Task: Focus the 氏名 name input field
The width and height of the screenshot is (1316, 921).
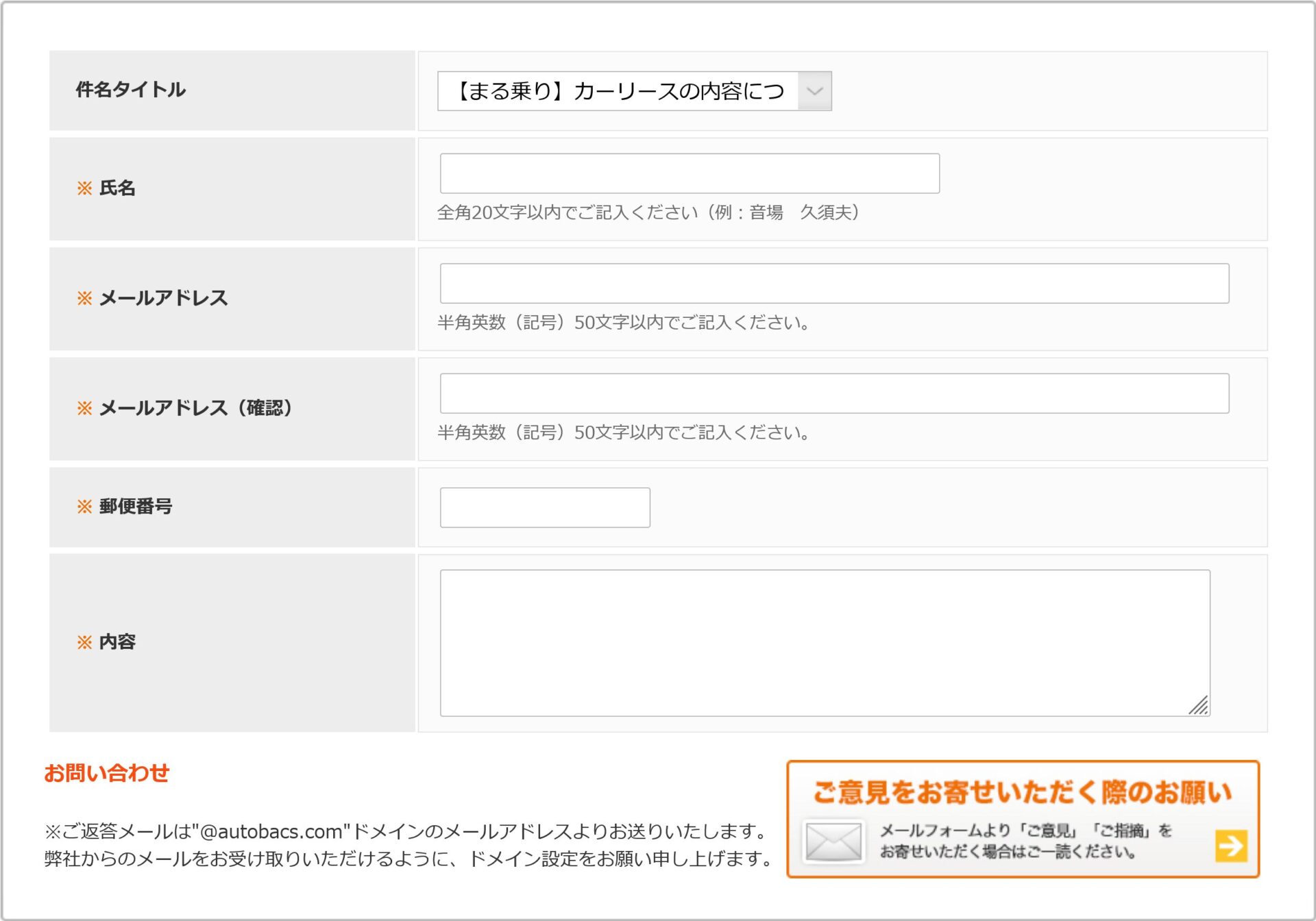Action: 690,173
